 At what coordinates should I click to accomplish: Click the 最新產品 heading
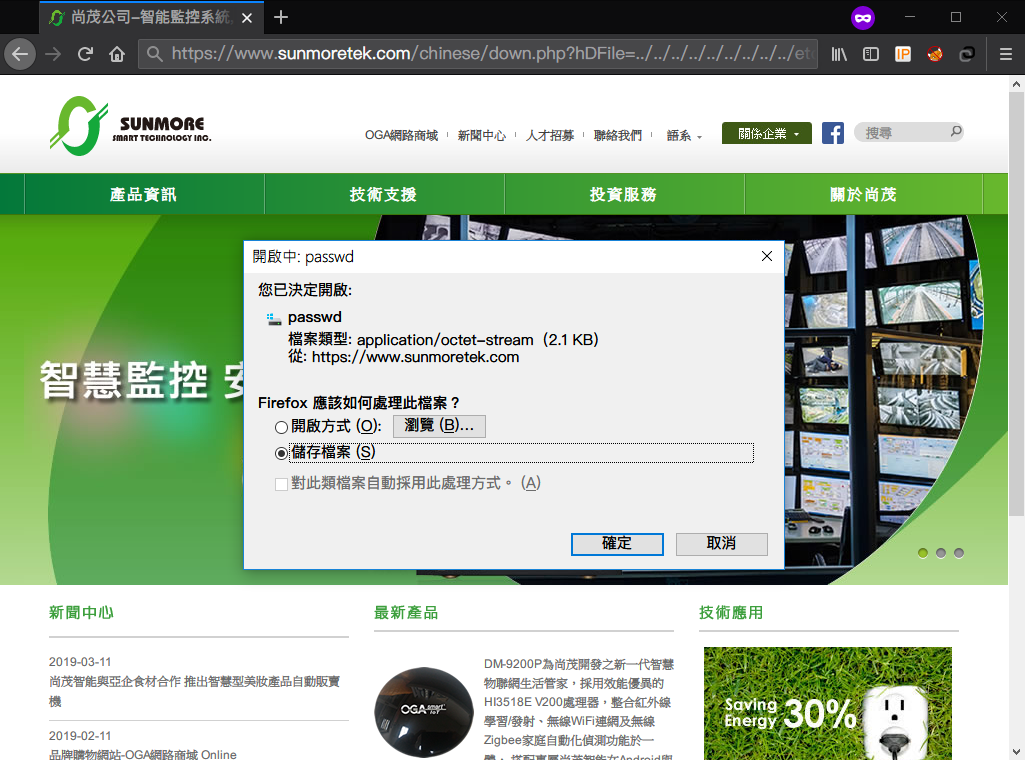[x=406, y=613]
